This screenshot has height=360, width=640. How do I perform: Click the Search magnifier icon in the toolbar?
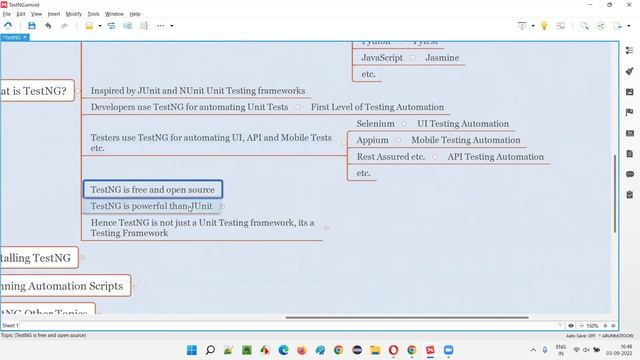pos(584,26)
